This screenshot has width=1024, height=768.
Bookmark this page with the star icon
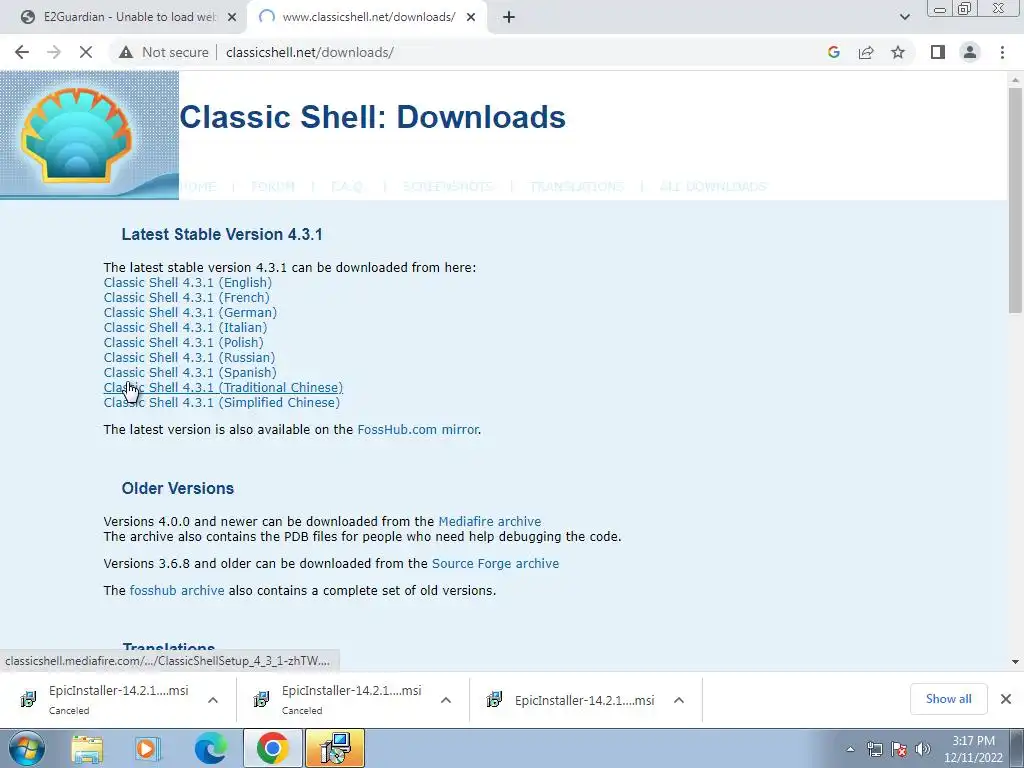(x=898, y=52)
